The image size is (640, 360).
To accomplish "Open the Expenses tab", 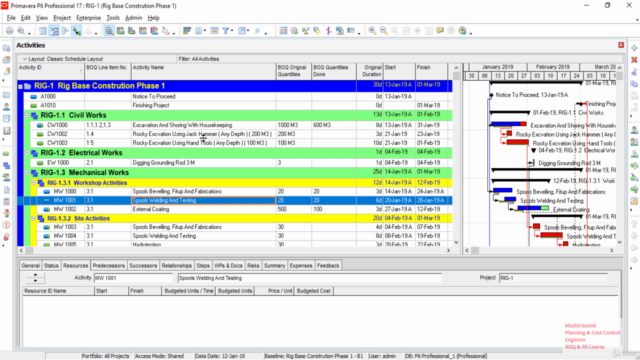I will click(x=301, y=266).
